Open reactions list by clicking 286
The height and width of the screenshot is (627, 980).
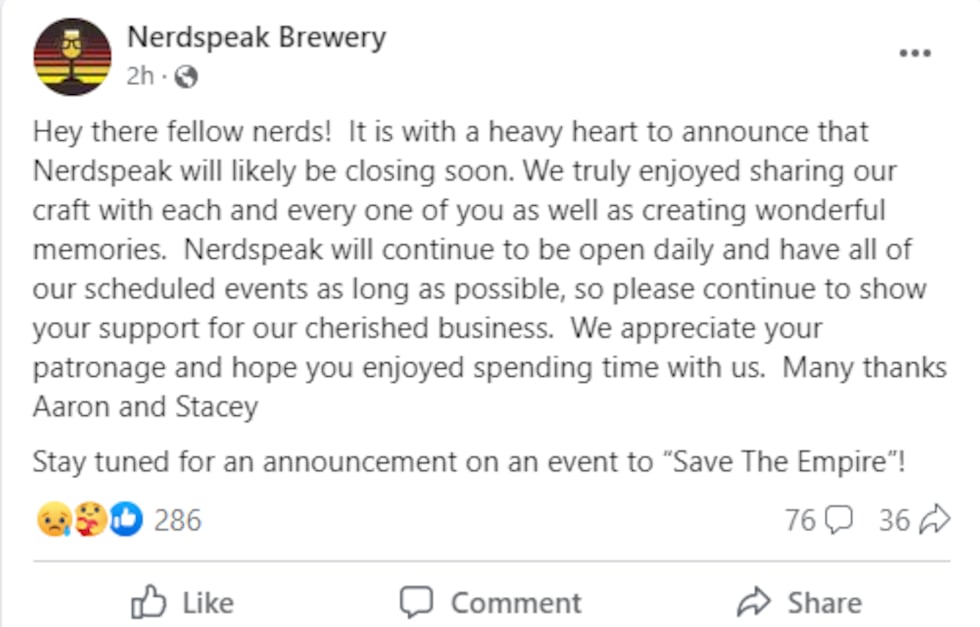176,520
